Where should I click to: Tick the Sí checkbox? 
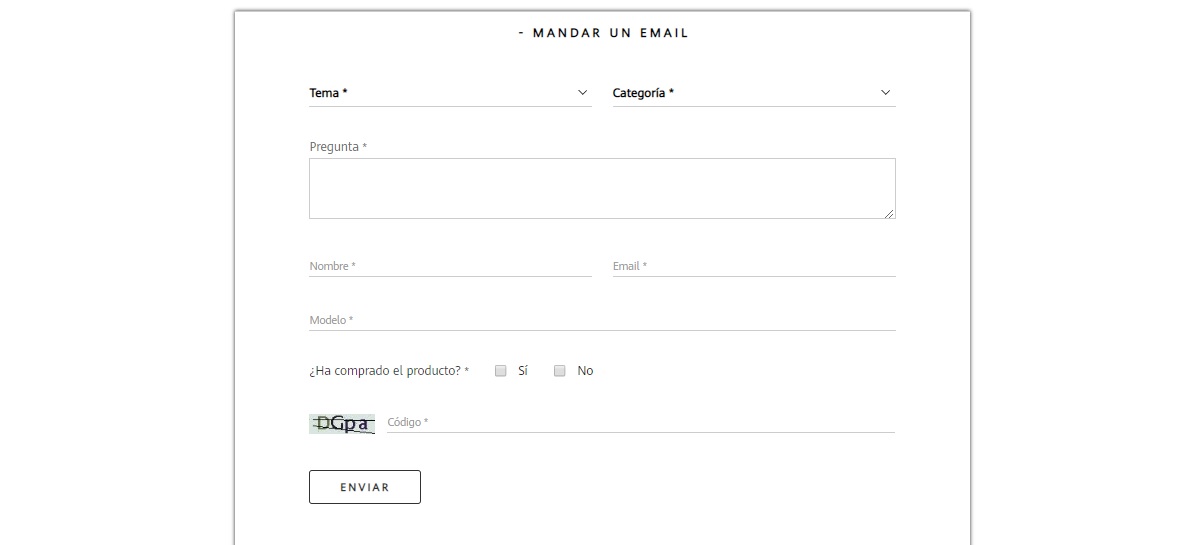point(501,371)
